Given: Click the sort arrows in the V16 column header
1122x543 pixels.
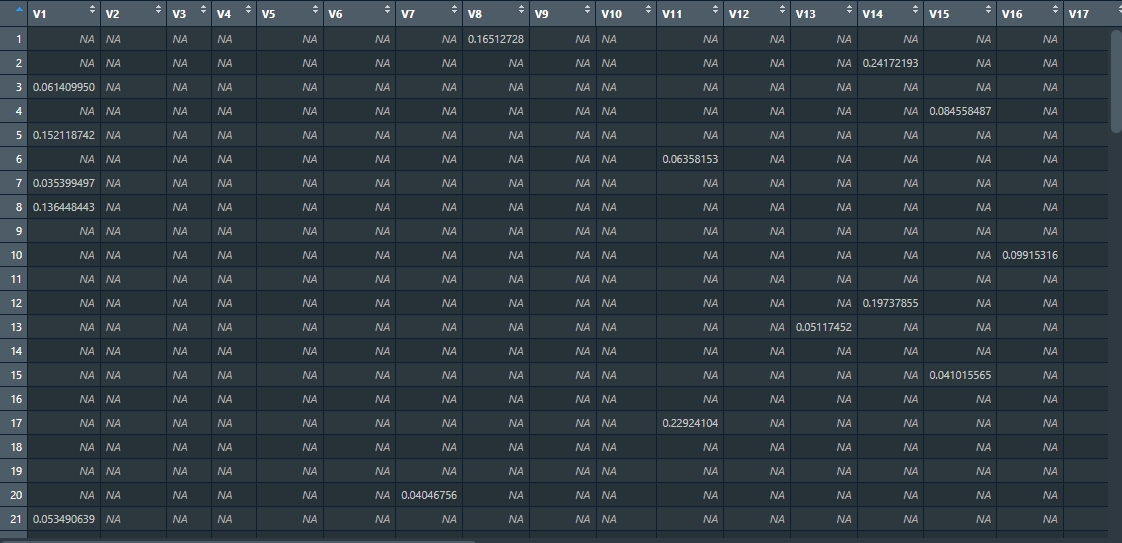Looking at the screenshot, I should (x=1053, y=10).
